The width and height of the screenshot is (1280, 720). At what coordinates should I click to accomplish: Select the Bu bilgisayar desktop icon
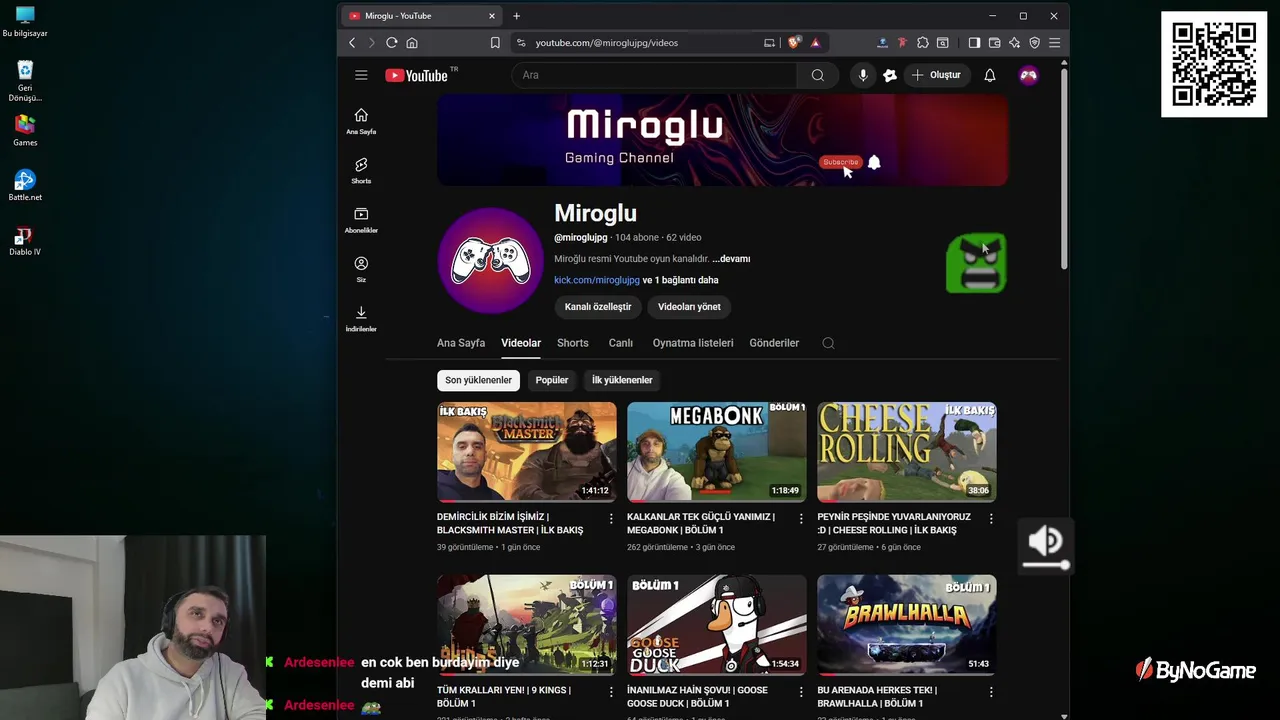(x=25, y=22)
